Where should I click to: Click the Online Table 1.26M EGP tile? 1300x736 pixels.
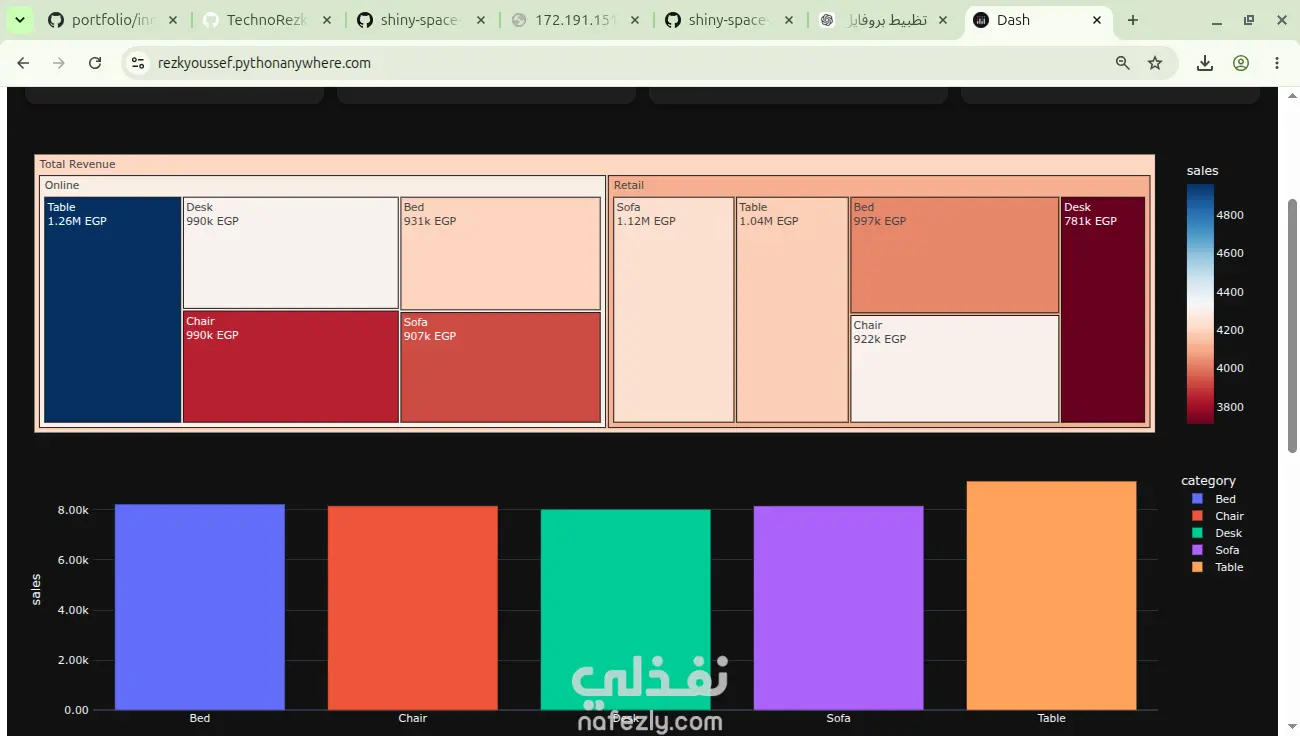click(x=113, y=310)
